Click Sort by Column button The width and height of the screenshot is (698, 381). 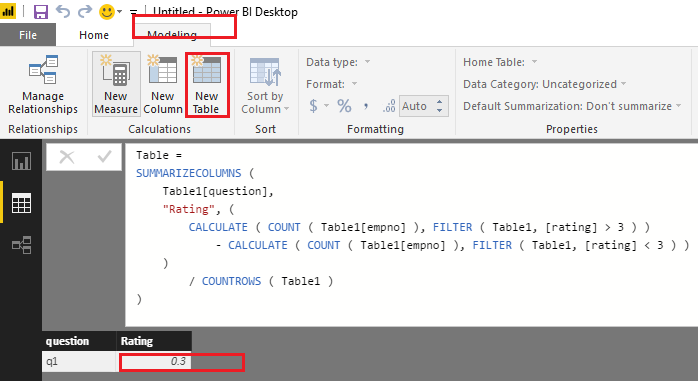click(265, 85)
